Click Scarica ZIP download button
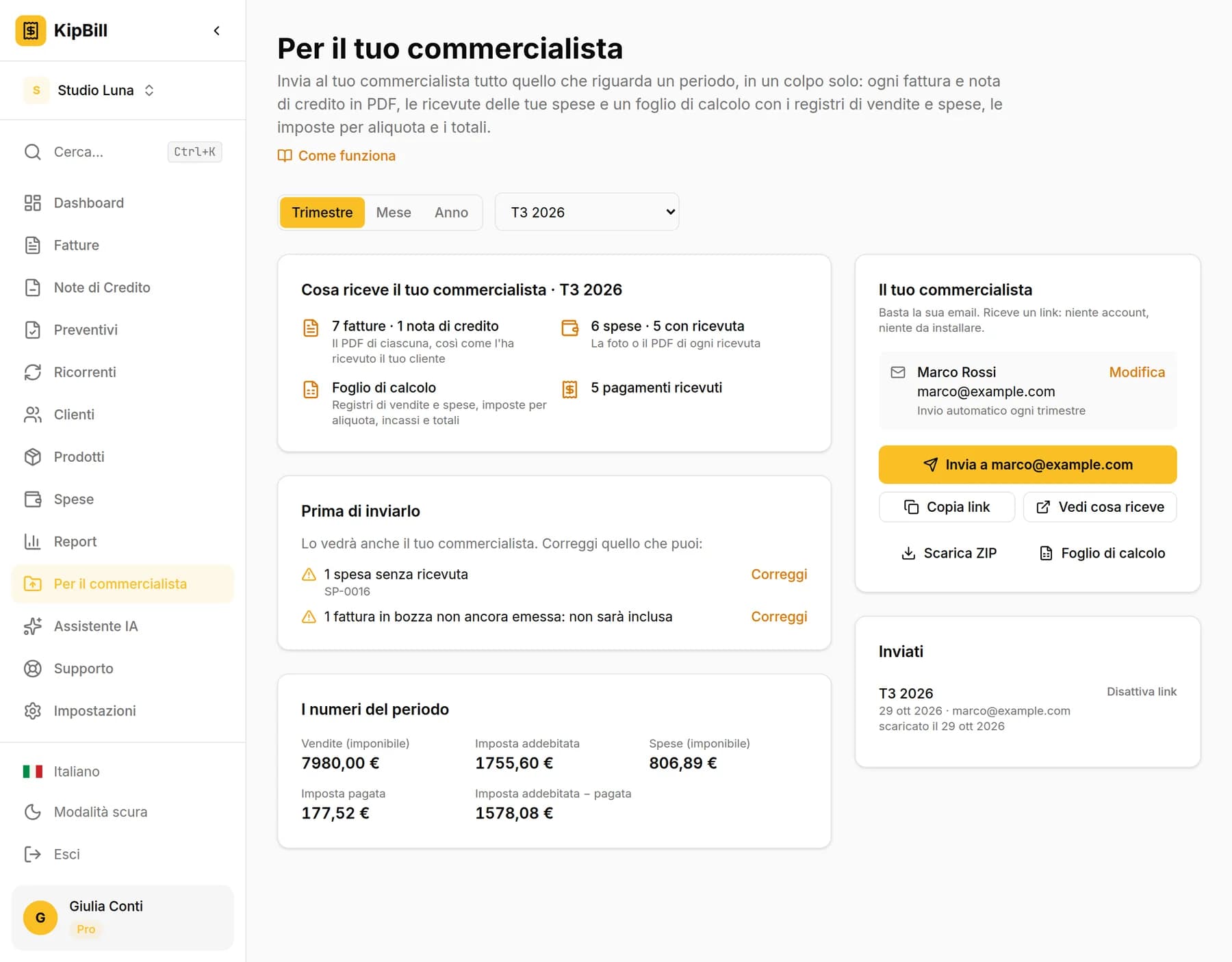The width and height of the screenshot is (1232, 962). tap(949, 553)
